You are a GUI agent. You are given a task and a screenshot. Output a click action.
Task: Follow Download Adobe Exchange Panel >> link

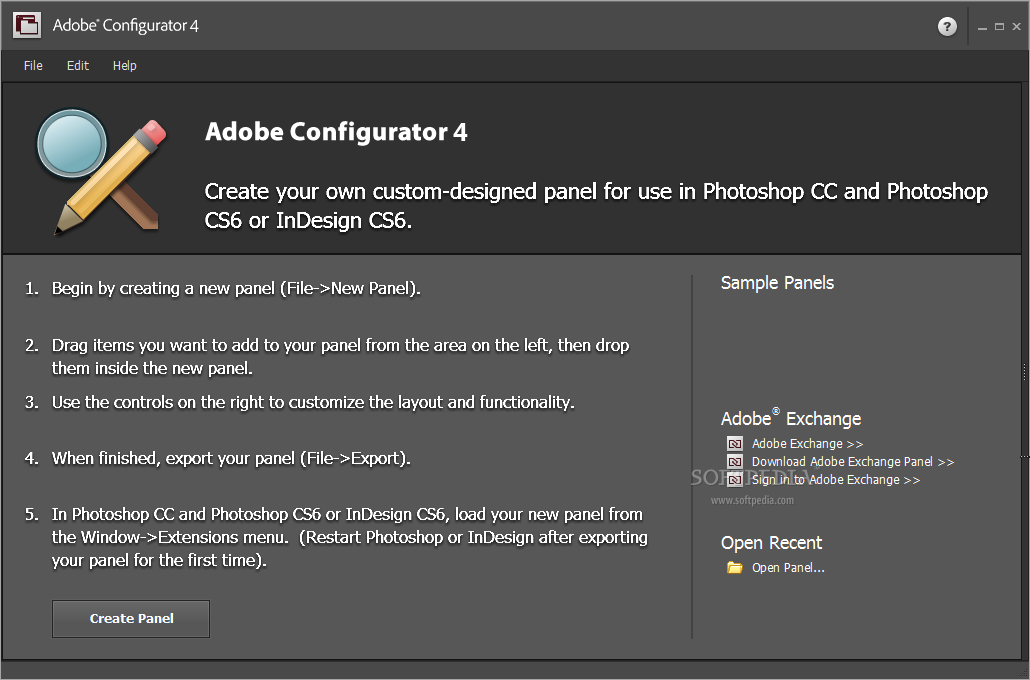(x=853, y=462)
